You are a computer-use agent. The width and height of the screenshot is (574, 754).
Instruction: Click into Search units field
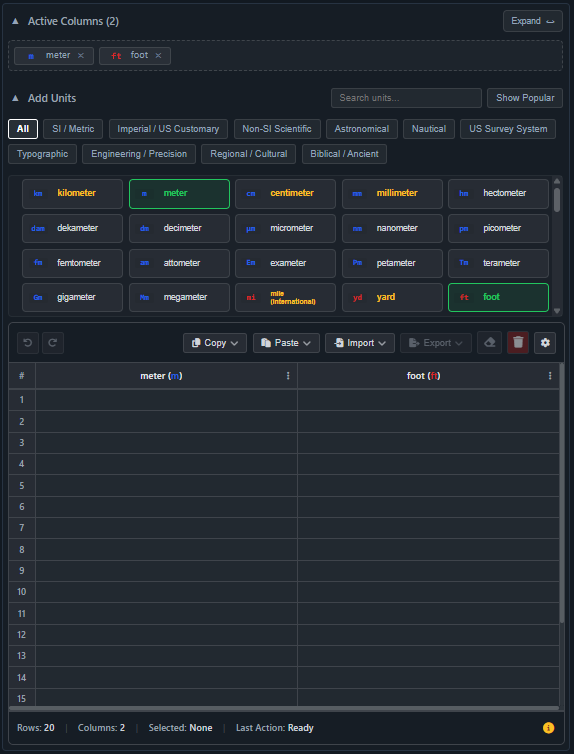pos(406,98)
